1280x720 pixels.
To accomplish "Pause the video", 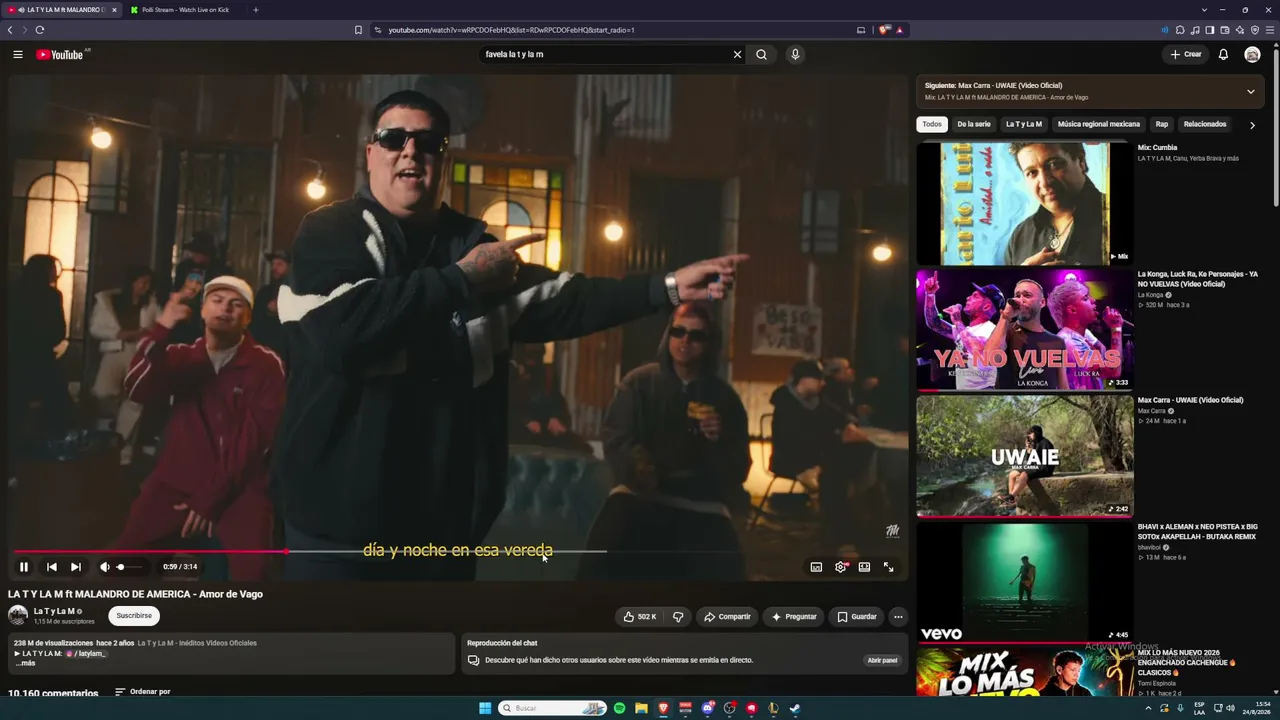I will click(24, 567).
